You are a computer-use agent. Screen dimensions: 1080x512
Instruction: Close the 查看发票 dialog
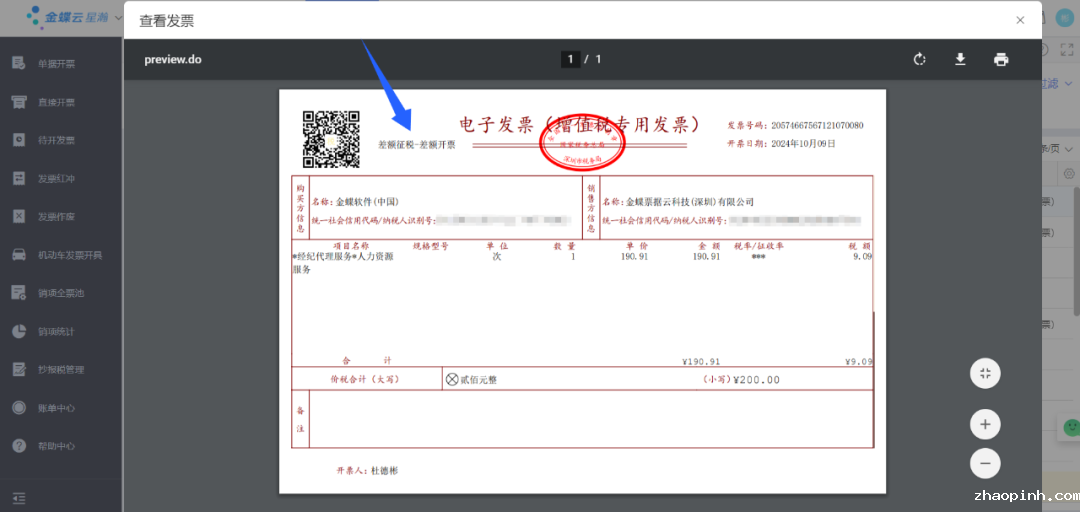pos(1020,20)
